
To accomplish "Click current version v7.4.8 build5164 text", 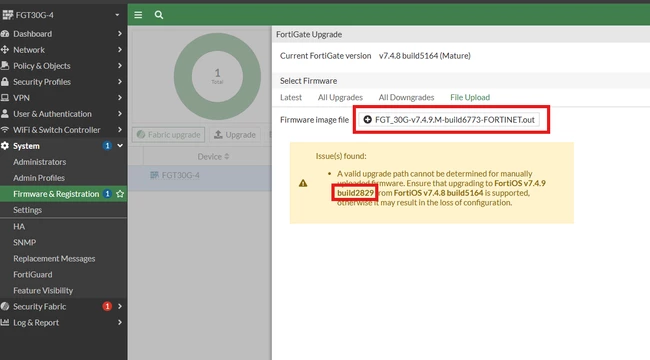I will click(x=424, y=56).
